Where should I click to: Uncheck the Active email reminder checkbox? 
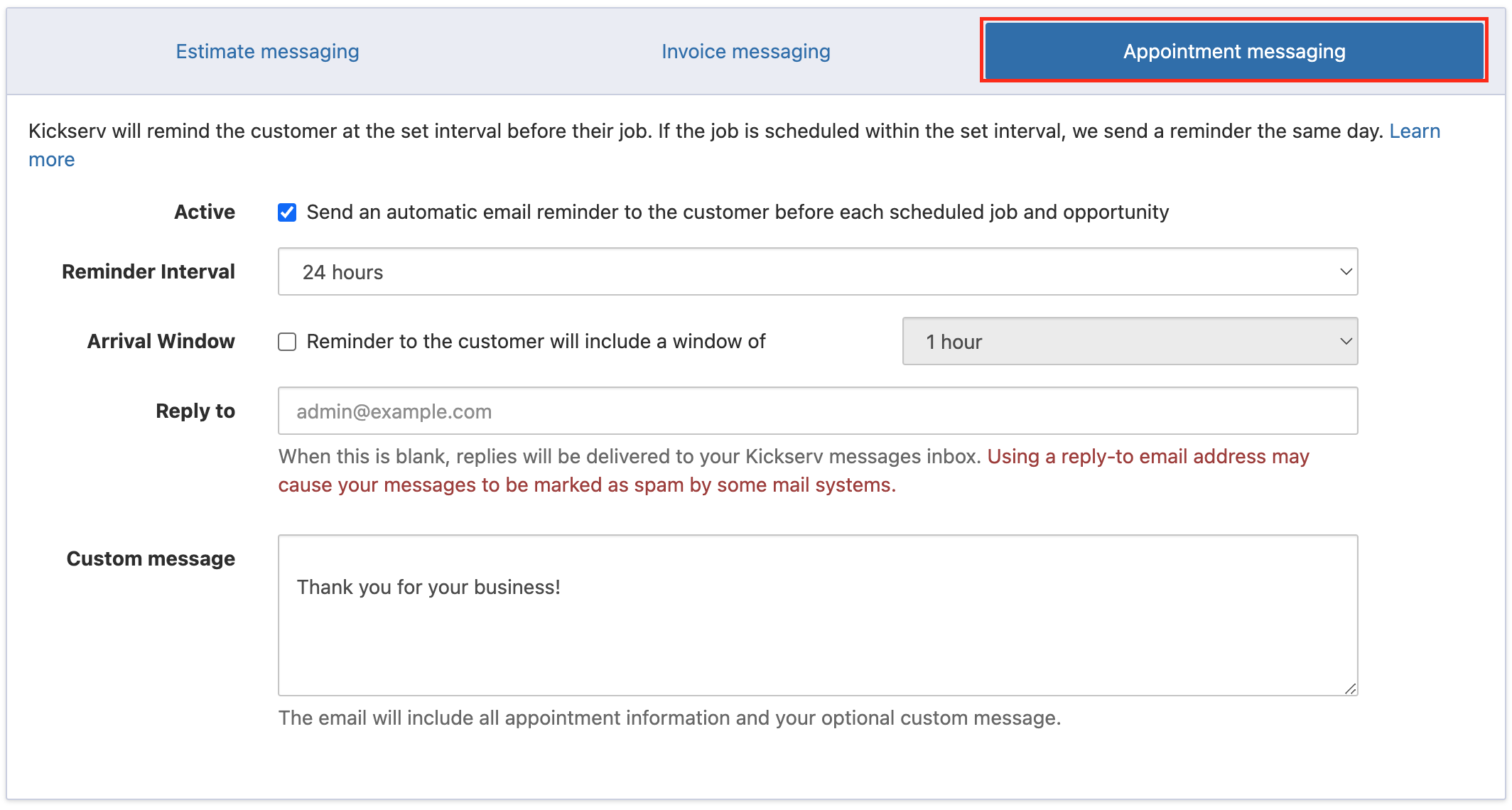tap(287, 212)
